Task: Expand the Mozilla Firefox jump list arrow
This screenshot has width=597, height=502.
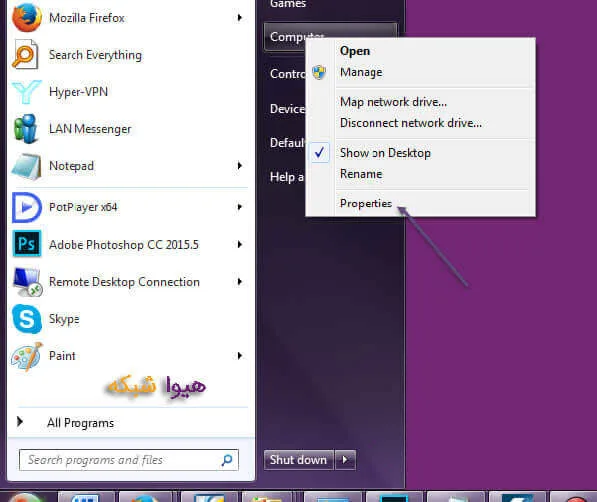Action: tap(239, 18)
